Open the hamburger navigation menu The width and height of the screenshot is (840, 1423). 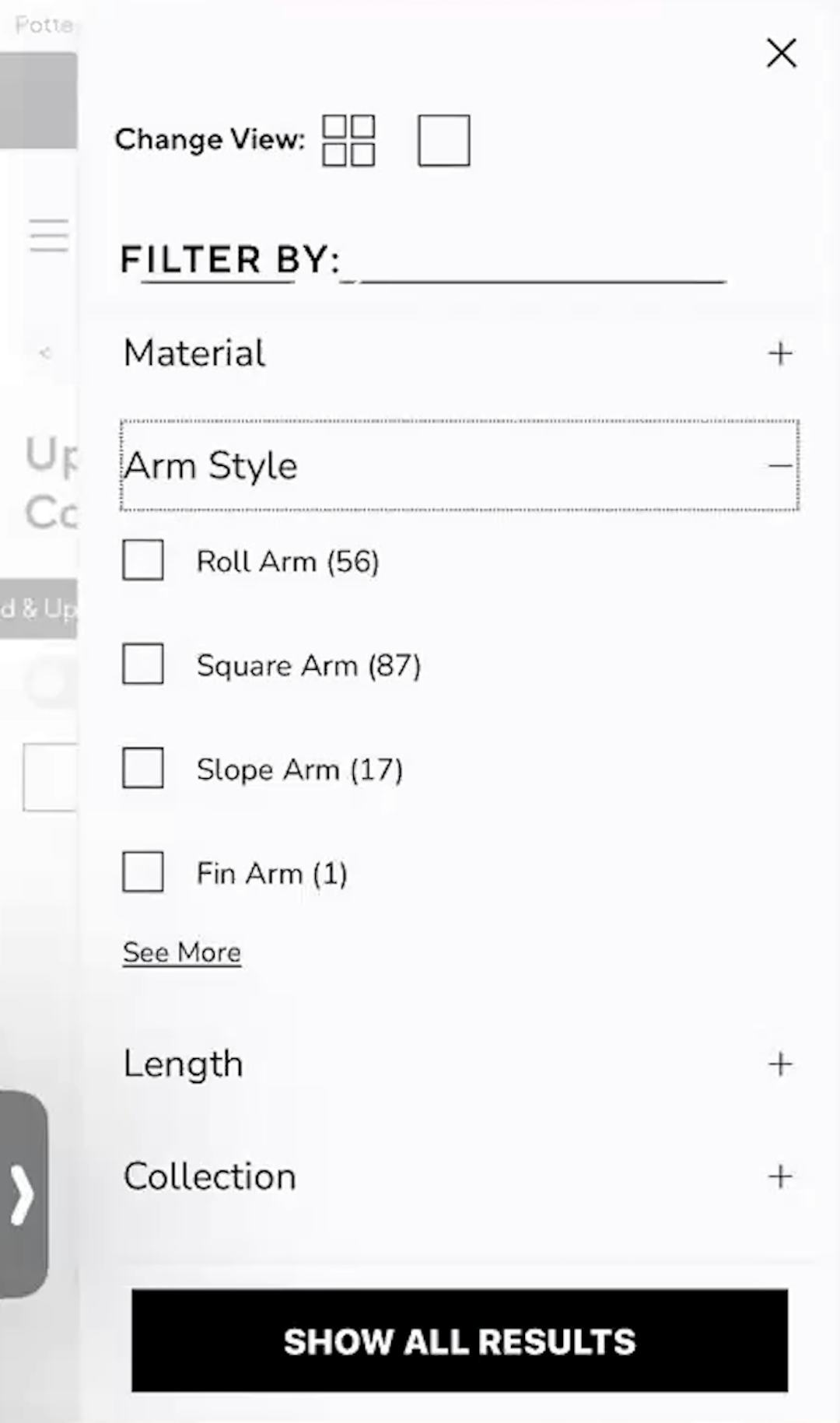coord(48,236)
